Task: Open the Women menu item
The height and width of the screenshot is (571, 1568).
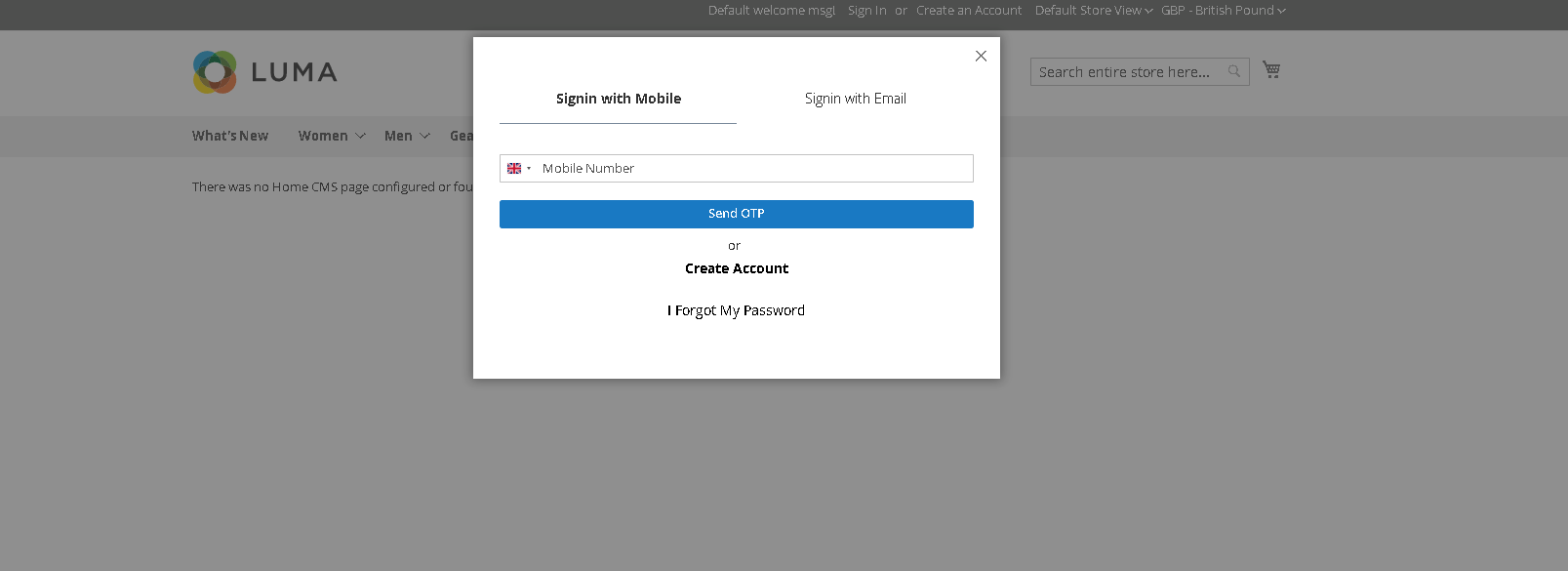Action: (323, 136)
